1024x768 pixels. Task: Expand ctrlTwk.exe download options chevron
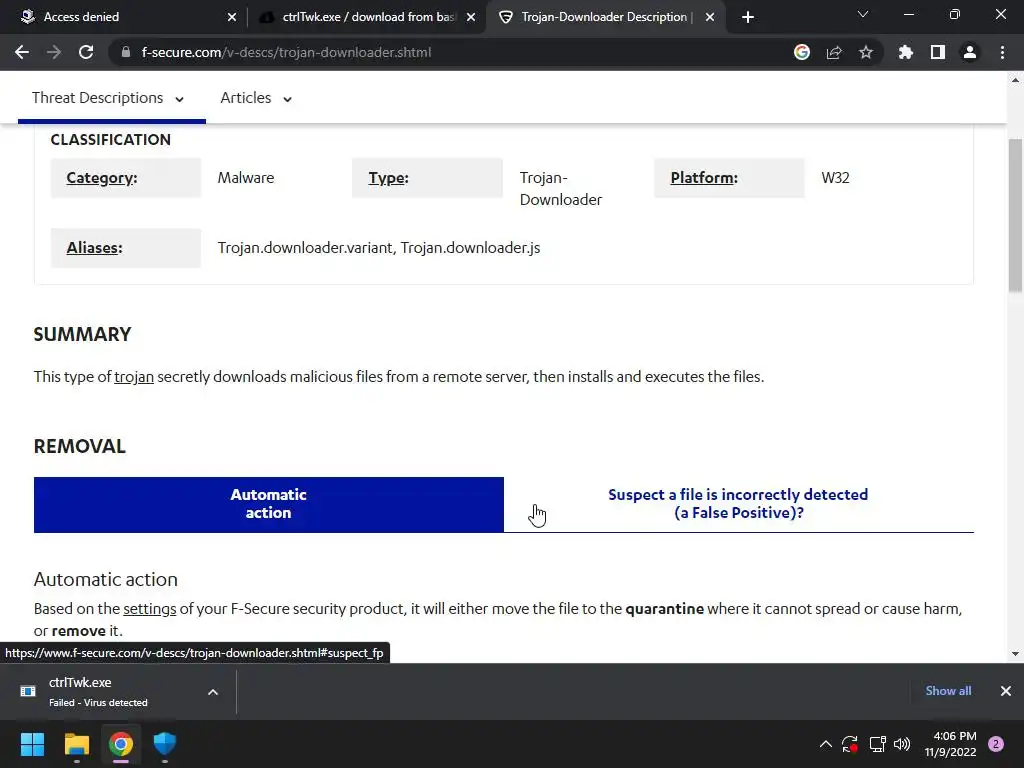pos(213,692)
